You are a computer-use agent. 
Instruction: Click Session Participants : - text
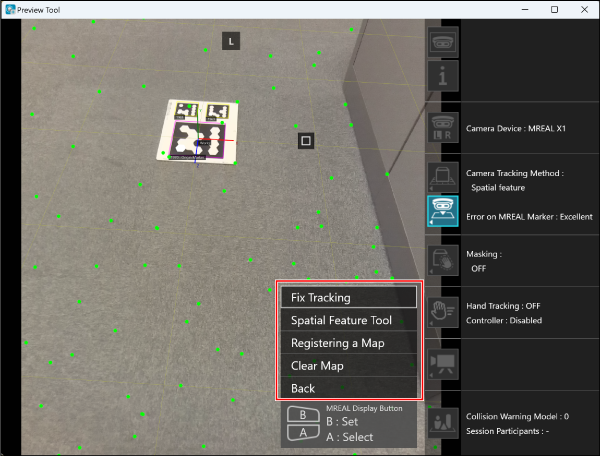click(x=507, y=431)
